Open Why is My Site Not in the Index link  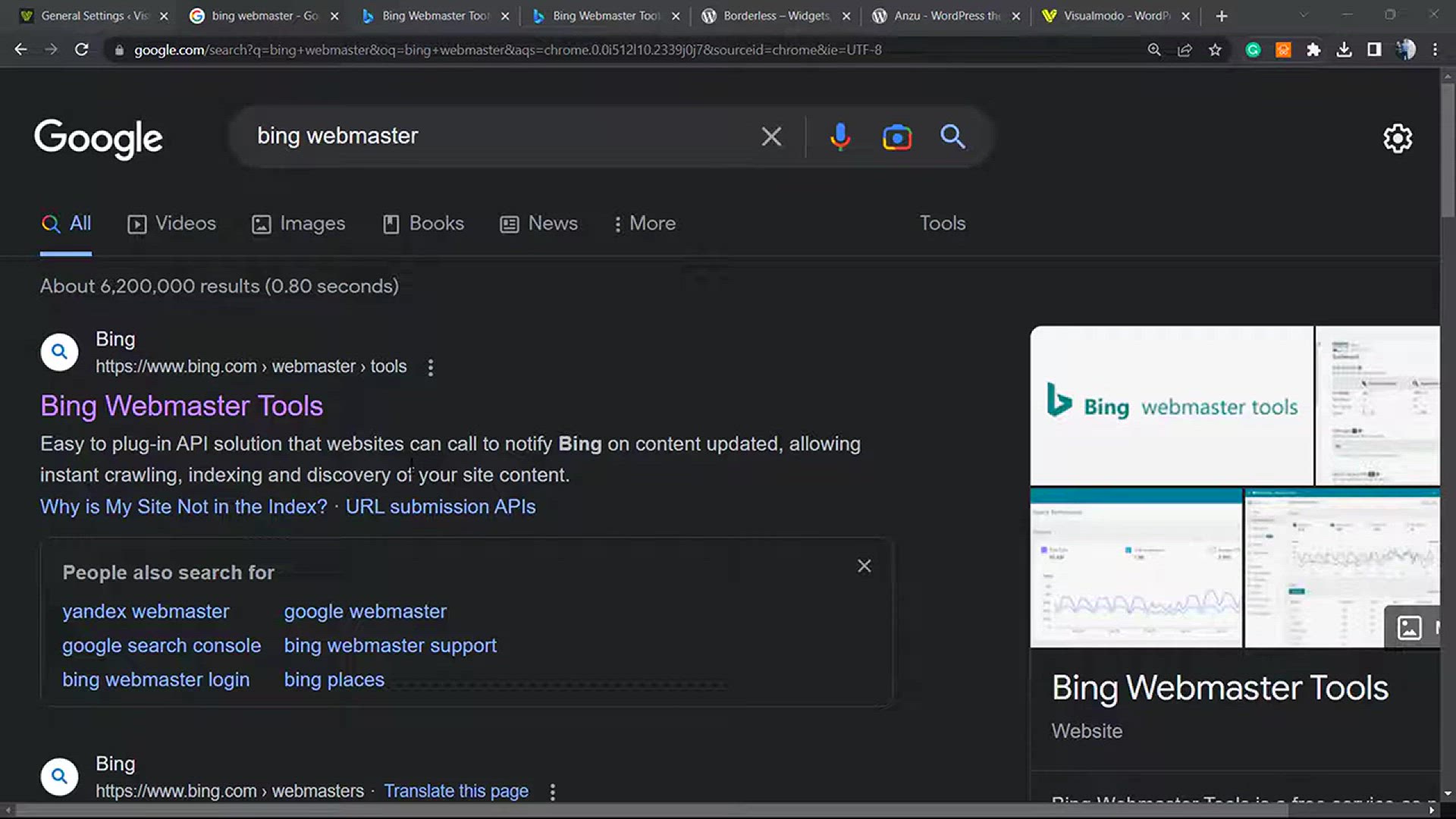tap(184, 507)
